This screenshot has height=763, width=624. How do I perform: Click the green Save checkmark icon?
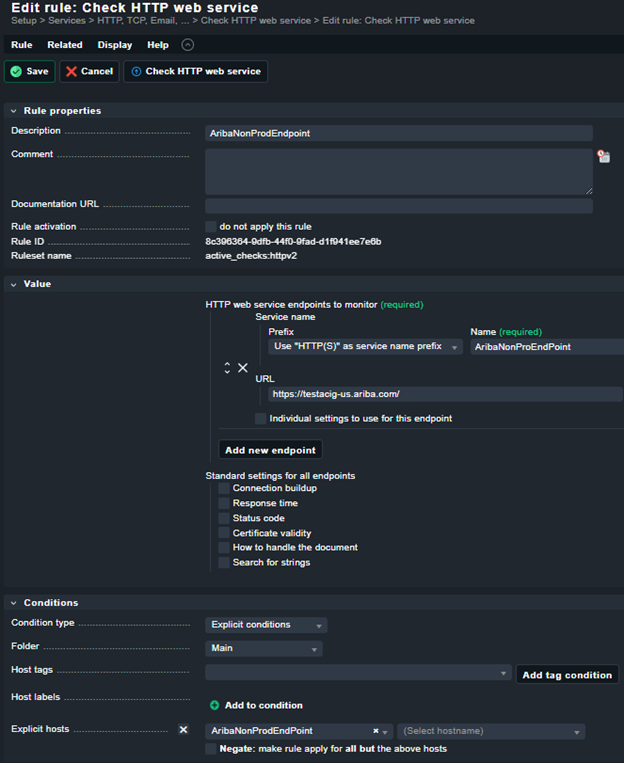pyautogui.click(x=16, y=72)
